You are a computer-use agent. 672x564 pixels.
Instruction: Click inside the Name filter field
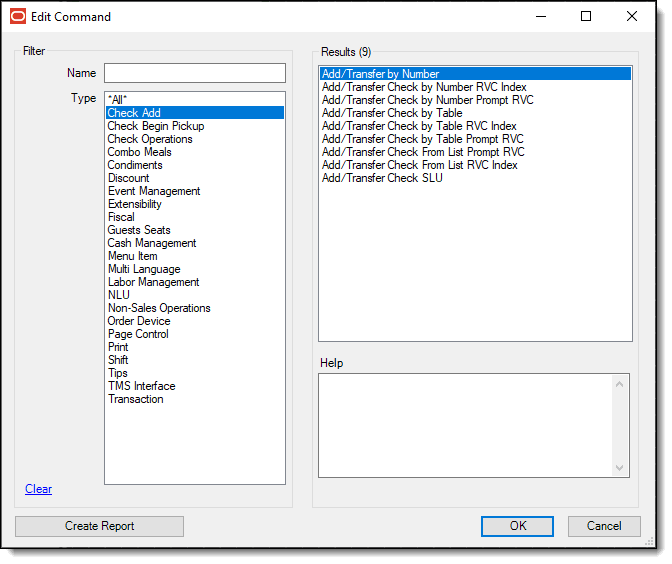[x=194, y=73]
